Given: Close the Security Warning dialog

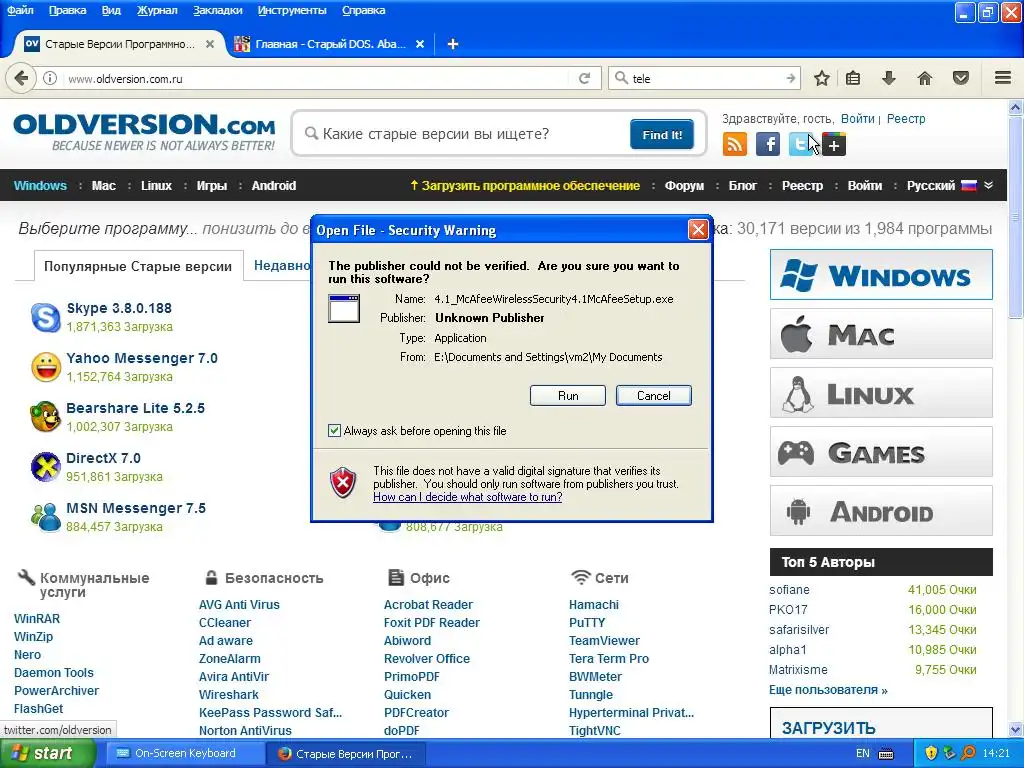Looking at the screenshot, I should pyautogui.click(x=698, y=230).
